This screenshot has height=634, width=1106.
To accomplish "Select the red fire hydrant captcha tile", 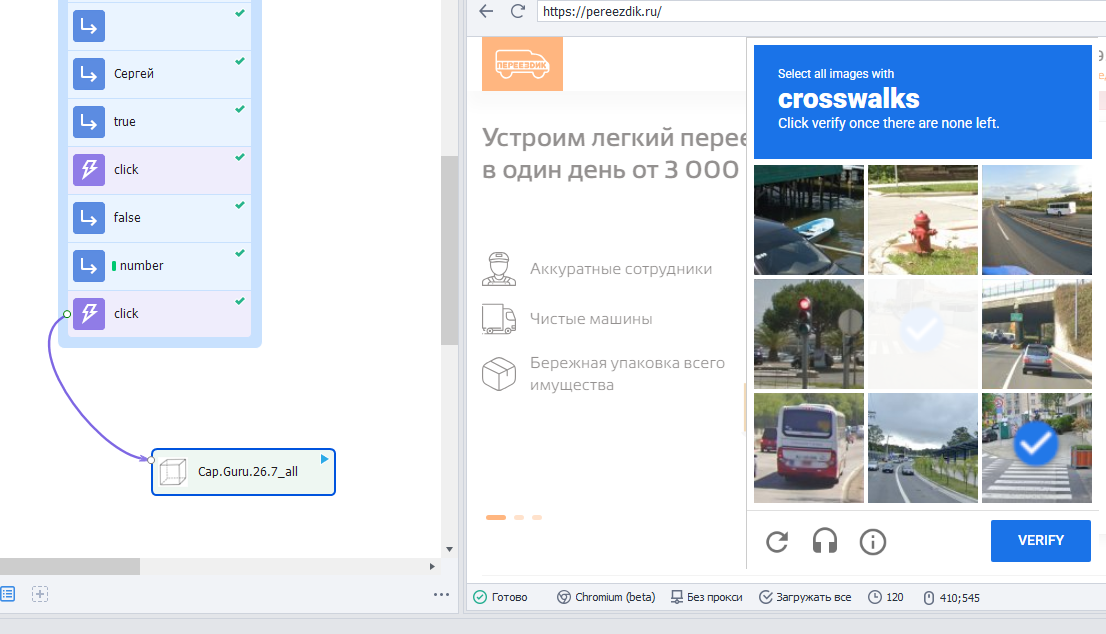I will click(923, 220).
